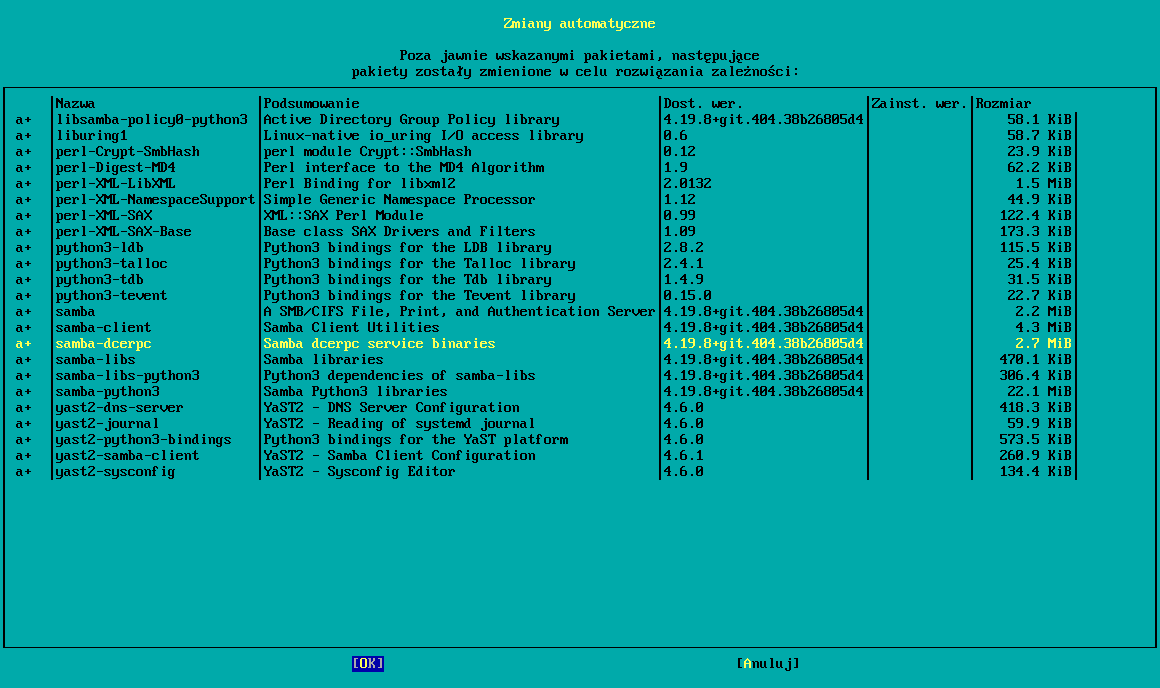
Task: Cancel with the Anuluj button
Action: [x=768, y=664]
